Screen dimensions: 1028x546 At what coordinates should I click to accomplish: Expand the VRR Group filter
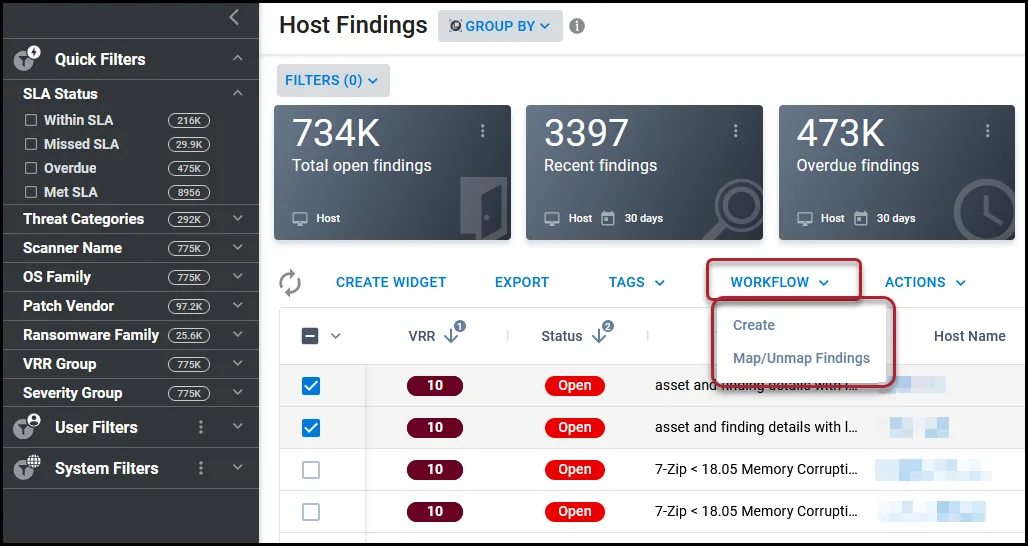237,363
